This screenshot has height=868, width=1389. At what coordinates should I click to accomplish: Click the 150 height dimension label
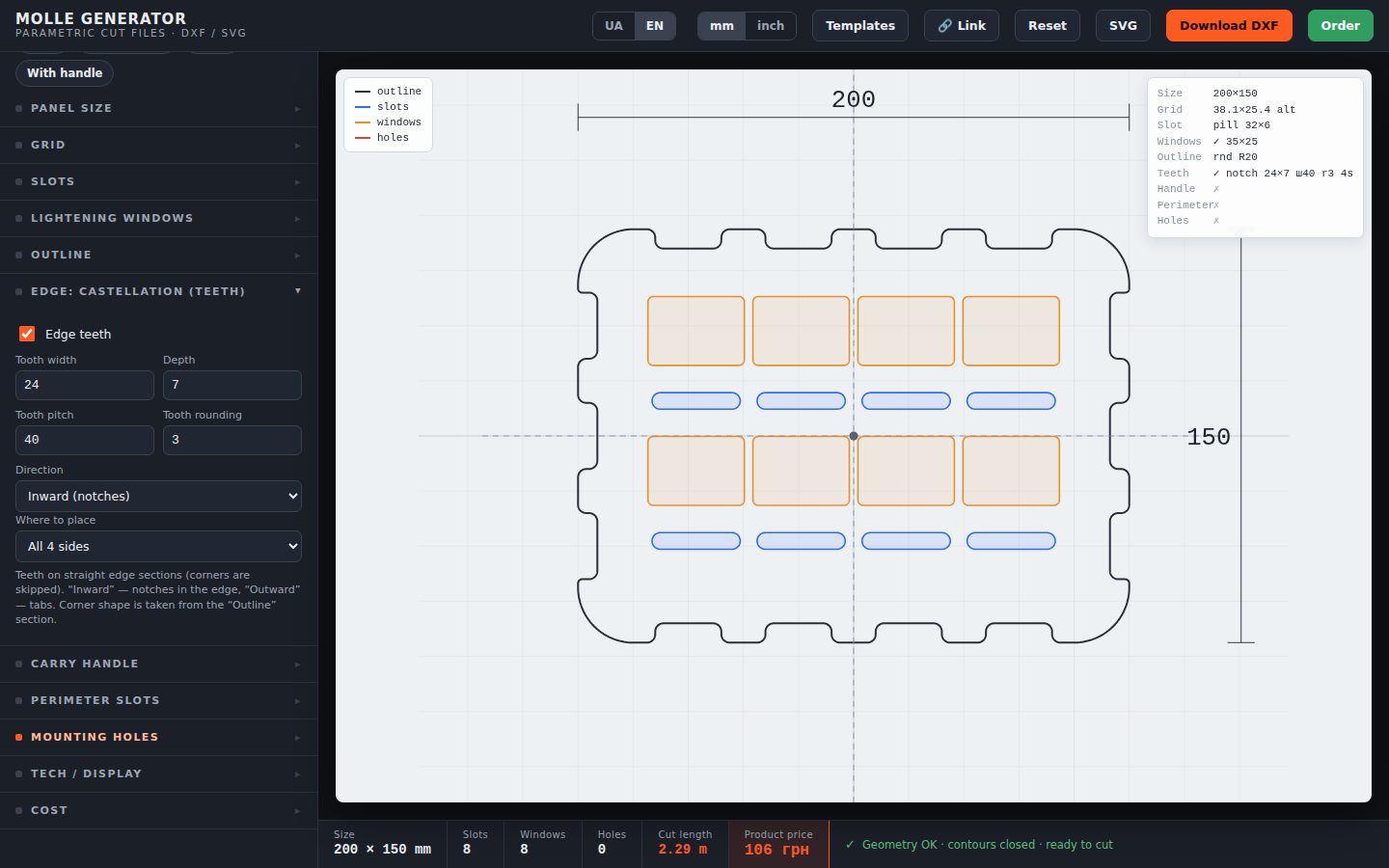[x=1209, y=437]
